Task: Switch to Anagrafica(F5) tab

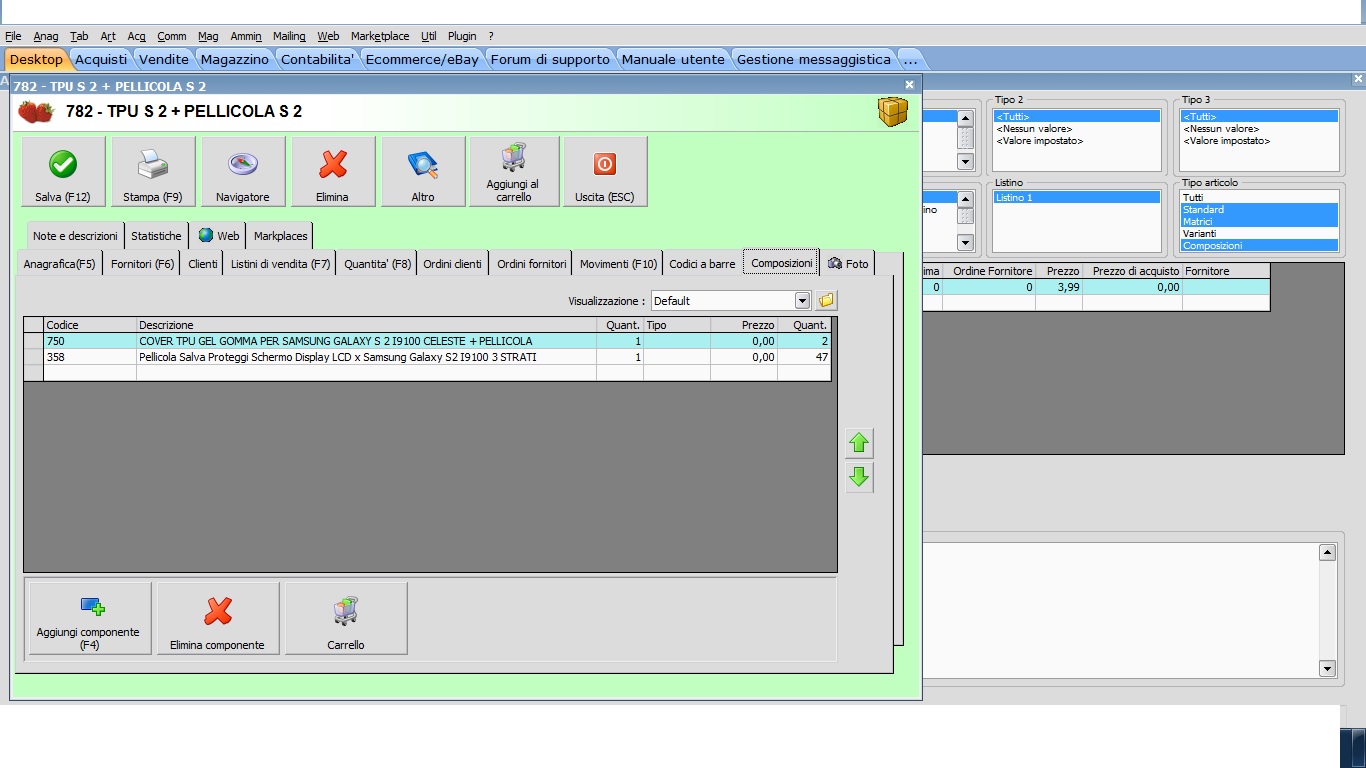Action: coord(60,264)
